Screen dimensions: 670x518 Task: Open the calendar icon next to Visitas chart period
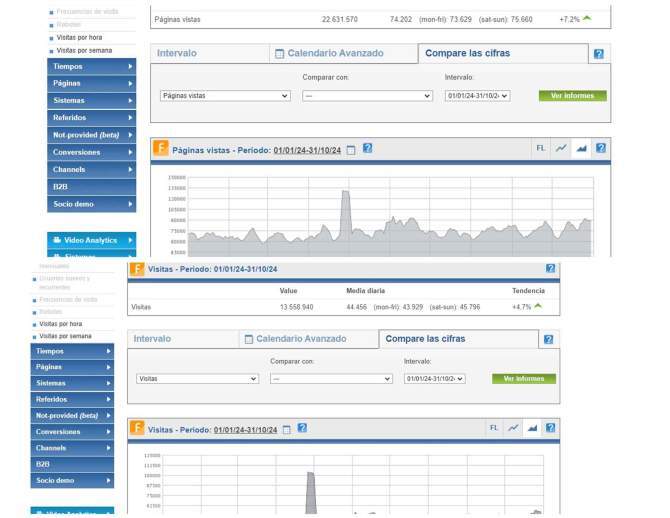286,429
